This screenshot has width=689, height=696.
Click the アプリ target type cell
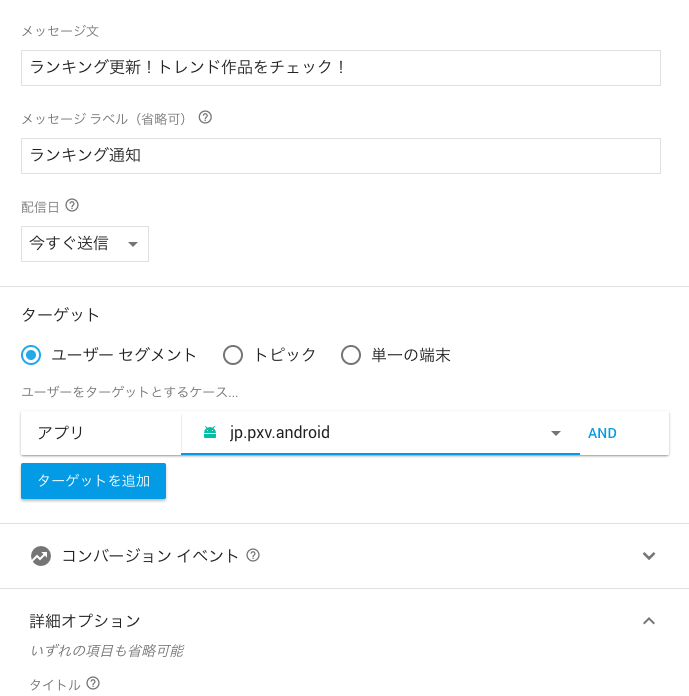[x=101, y=433]
